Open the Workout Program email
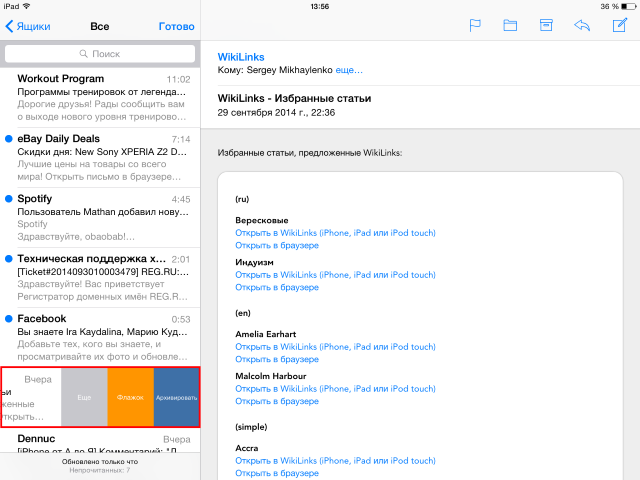This screenshot has width=640, height=480. [x=100, y=98]
